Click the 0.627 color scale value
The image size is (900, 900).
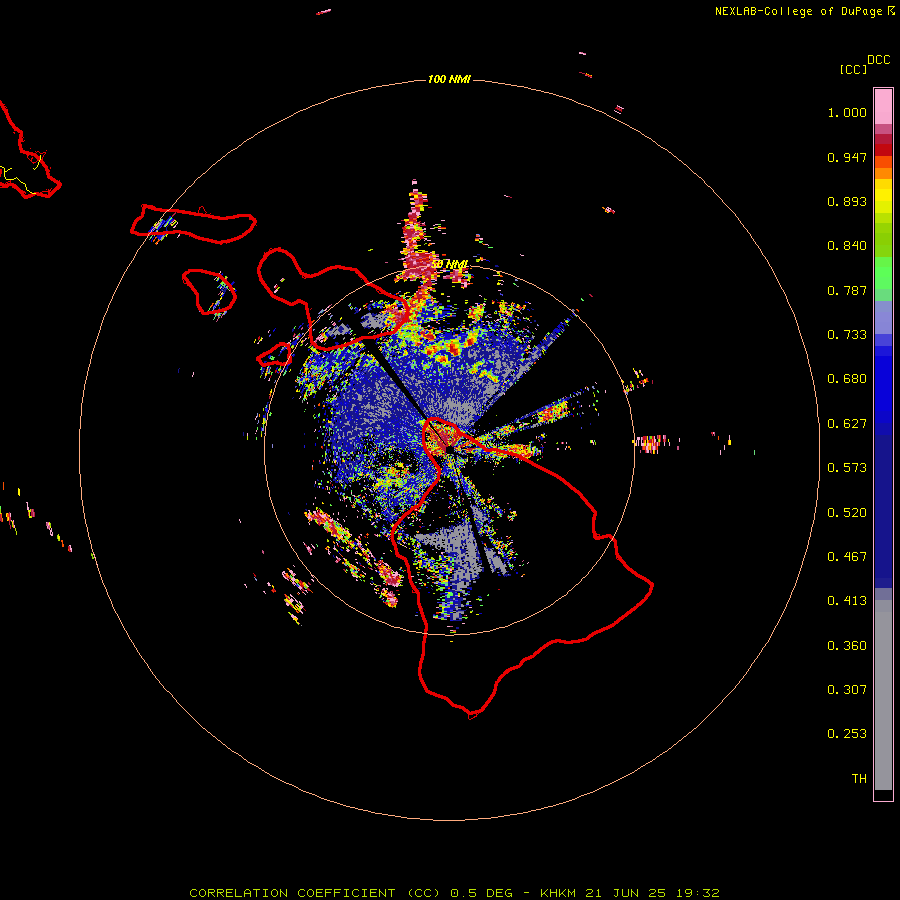(847, 424)
